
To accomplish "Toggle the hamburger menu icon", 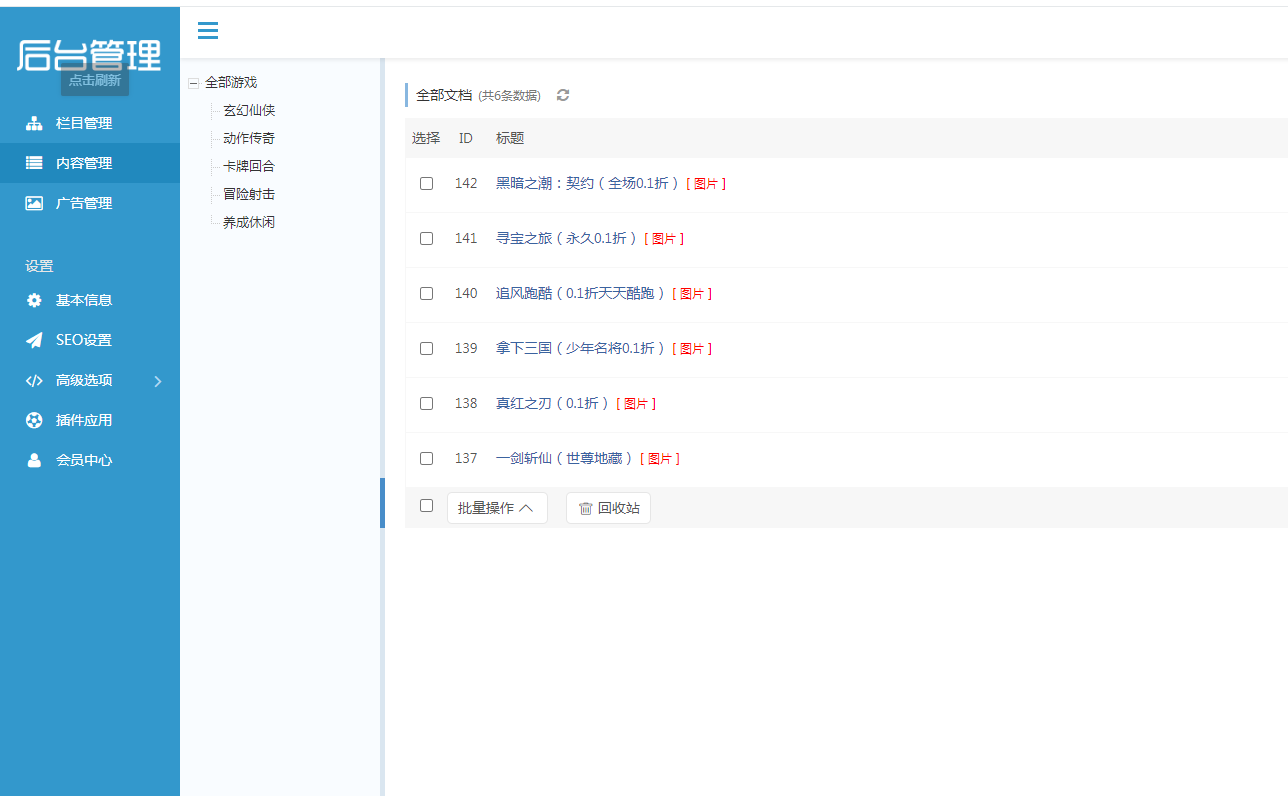I will 208,31.
